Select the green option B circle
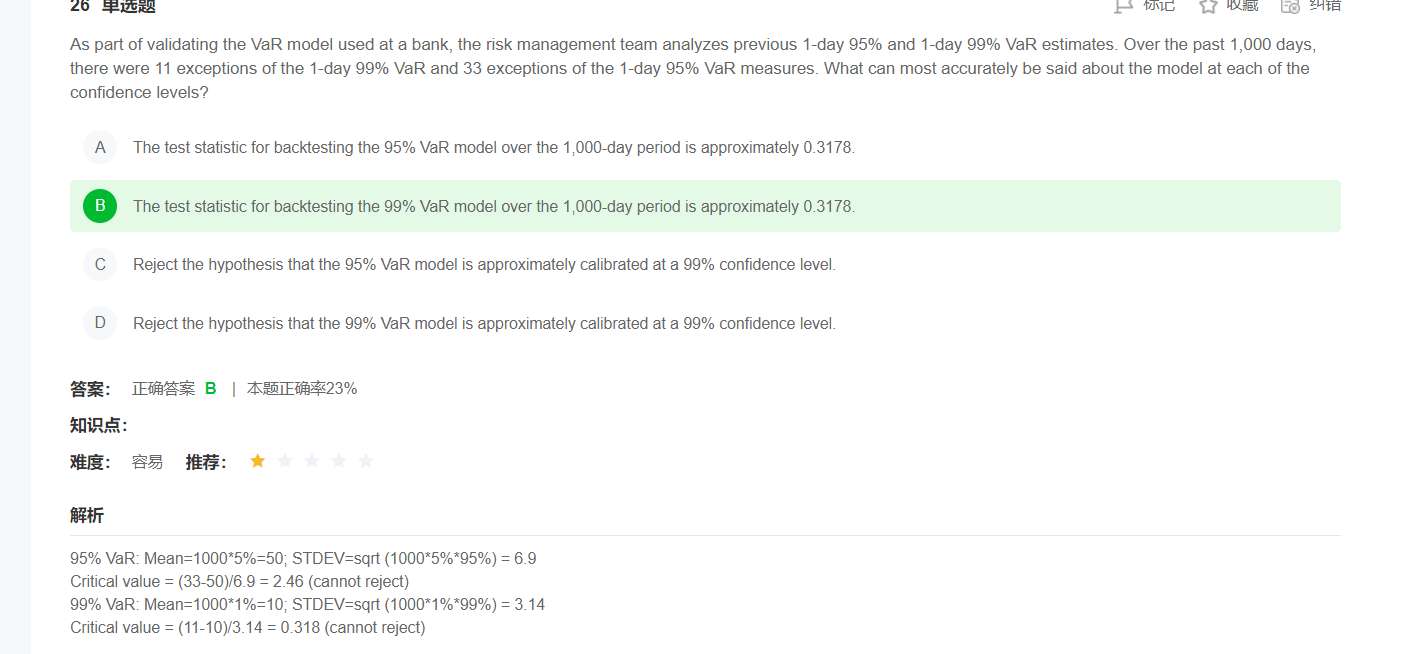This screenshot has height=654, width=1409. point(100,206)
